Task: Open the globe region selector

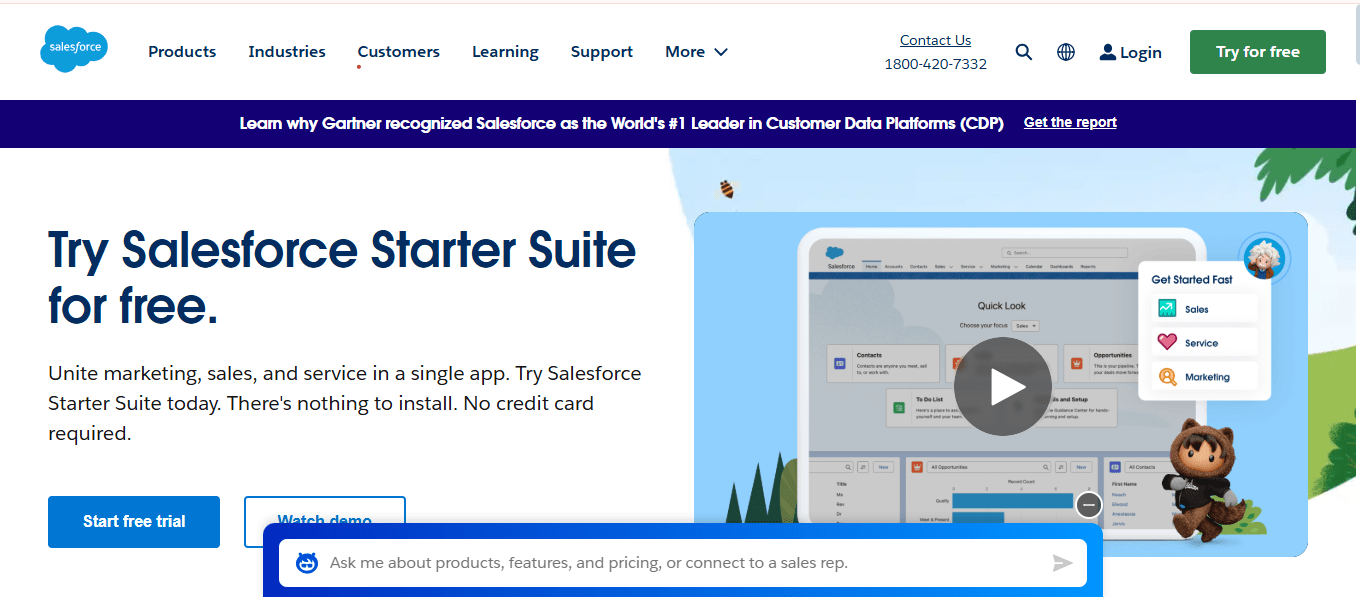Action: (1066, 52)
